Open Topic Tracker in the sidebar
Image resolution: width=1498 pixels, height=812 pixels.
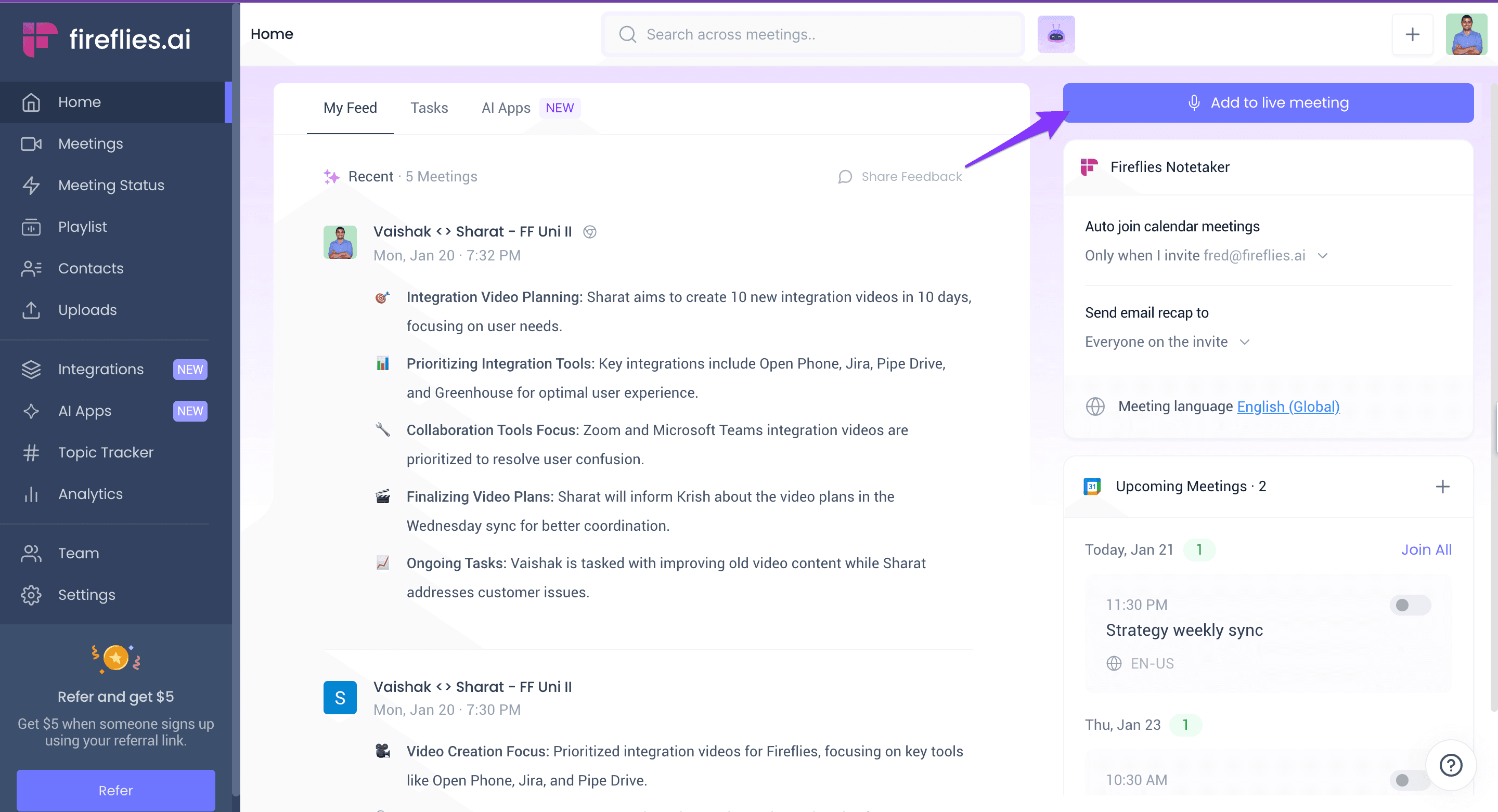click(x=115, y=452)
